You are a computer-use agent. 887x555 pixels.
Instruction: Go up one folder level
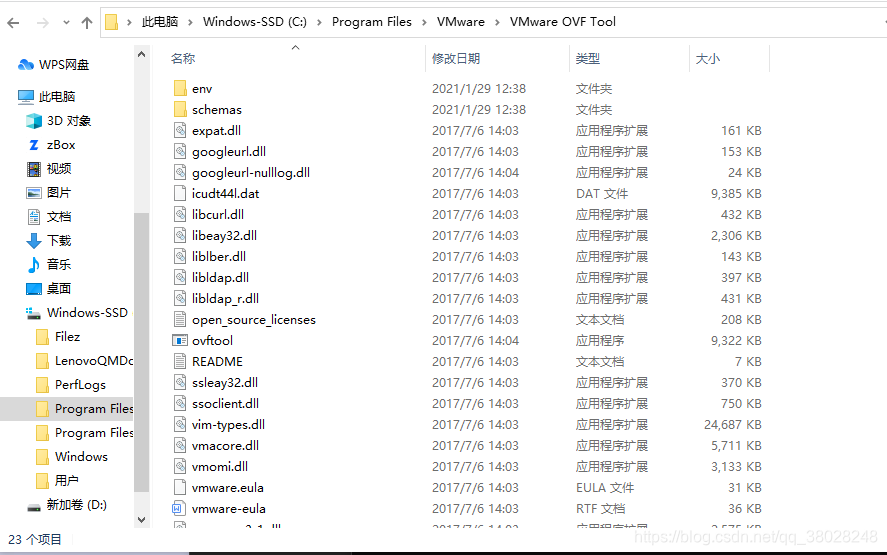click(87, 23)
